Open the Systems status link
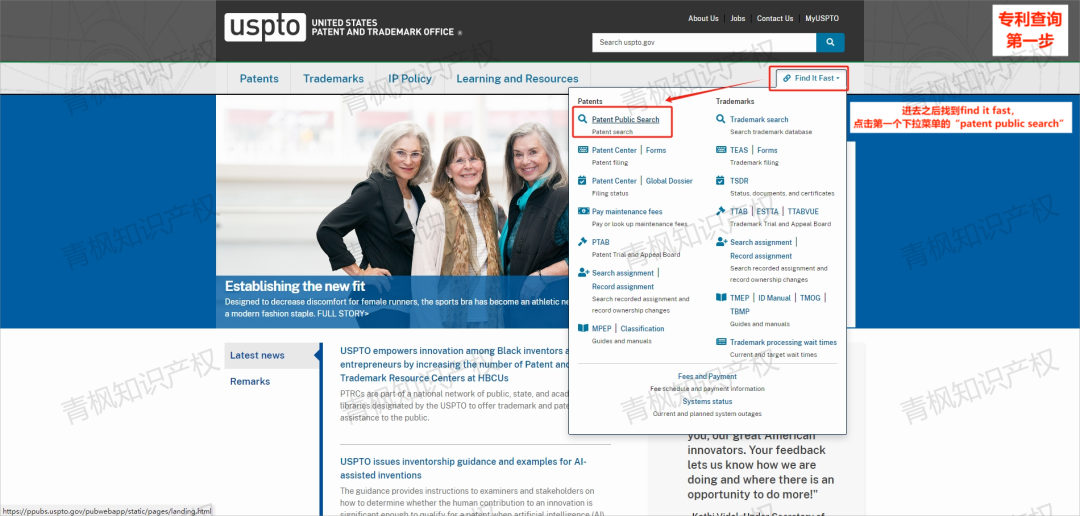 tap(707, 401)
